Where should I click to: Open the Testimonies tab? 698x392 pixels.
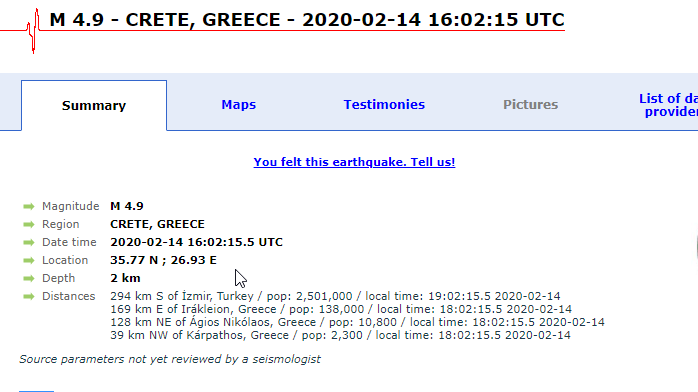tap(384, 105)
